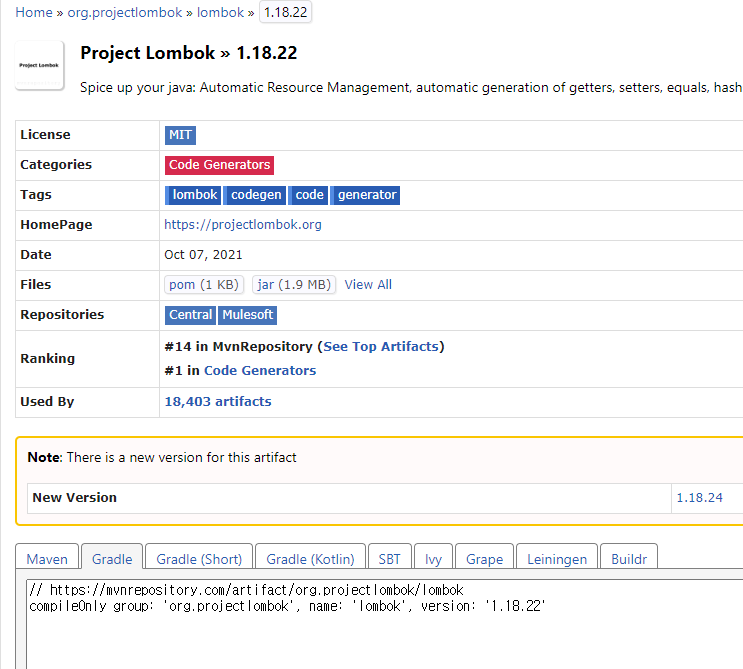Select the codegen tag
Screen dimensions: 743x669
pos(255,195)
